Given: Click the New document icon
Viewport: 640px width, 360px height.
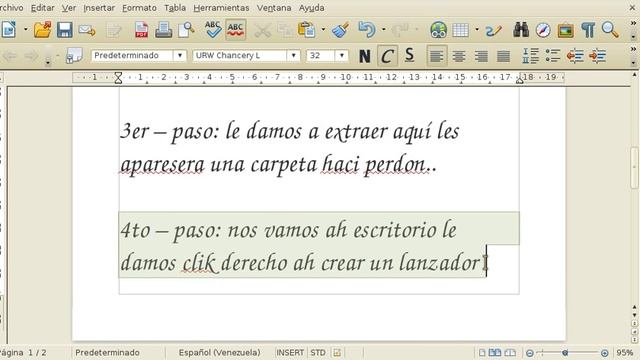Looking at the screenshot, I should pos(9,30).
